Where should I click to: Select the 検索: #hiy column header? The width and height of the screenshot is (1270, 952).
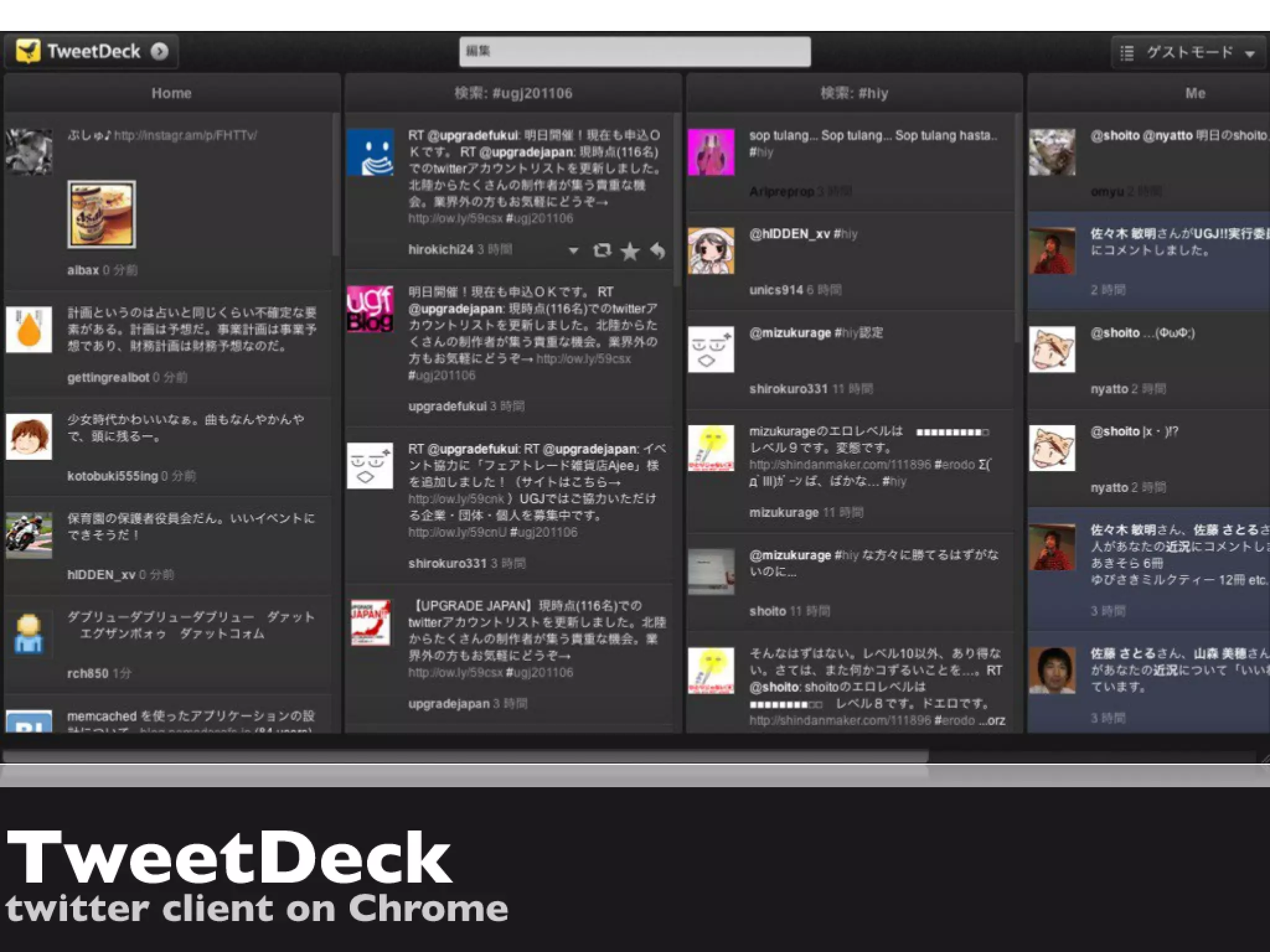click(x=855, y=93)
